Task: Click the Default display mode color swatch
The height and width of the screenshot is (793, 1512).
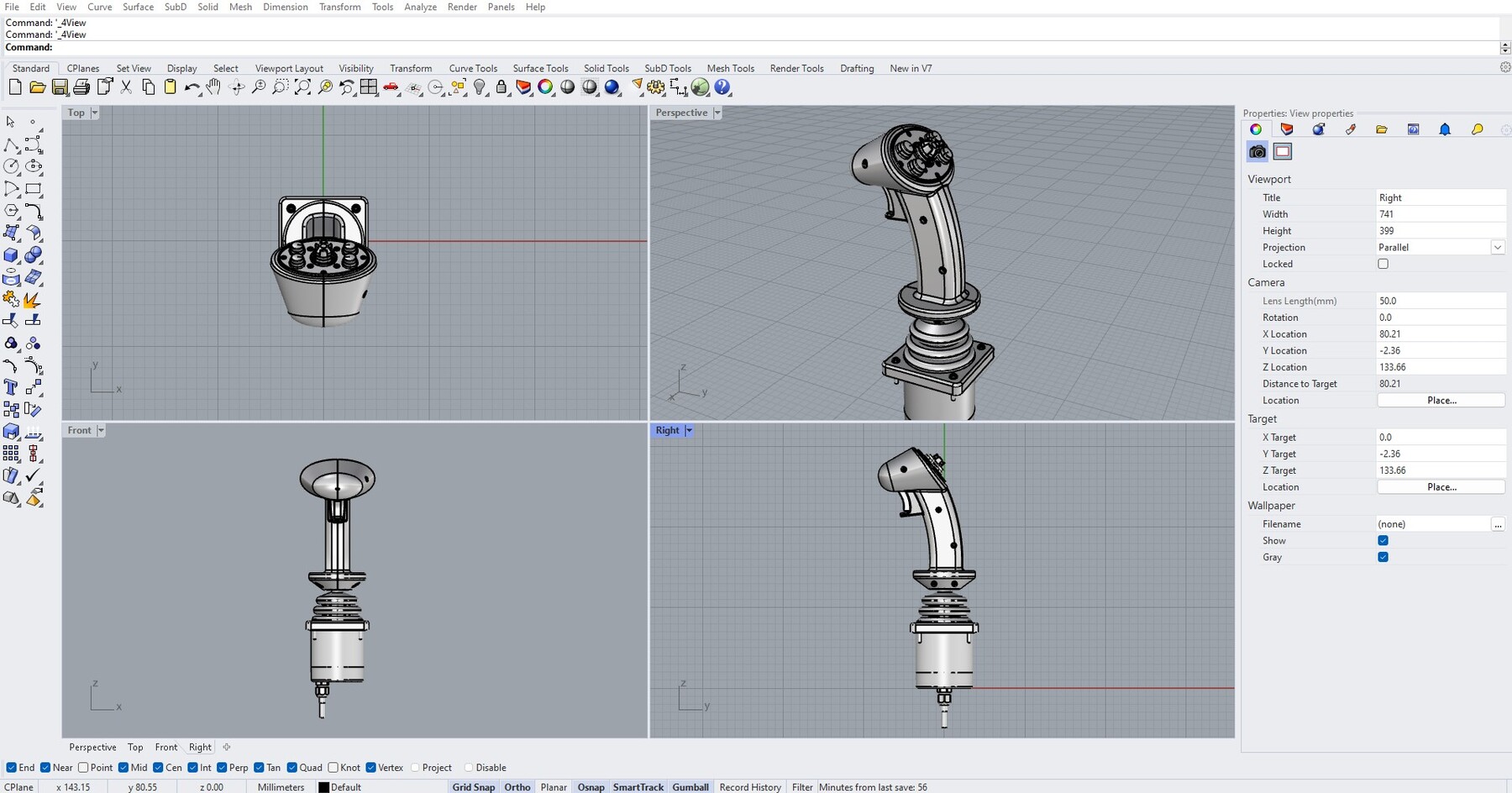Action: tap(323, 787)
